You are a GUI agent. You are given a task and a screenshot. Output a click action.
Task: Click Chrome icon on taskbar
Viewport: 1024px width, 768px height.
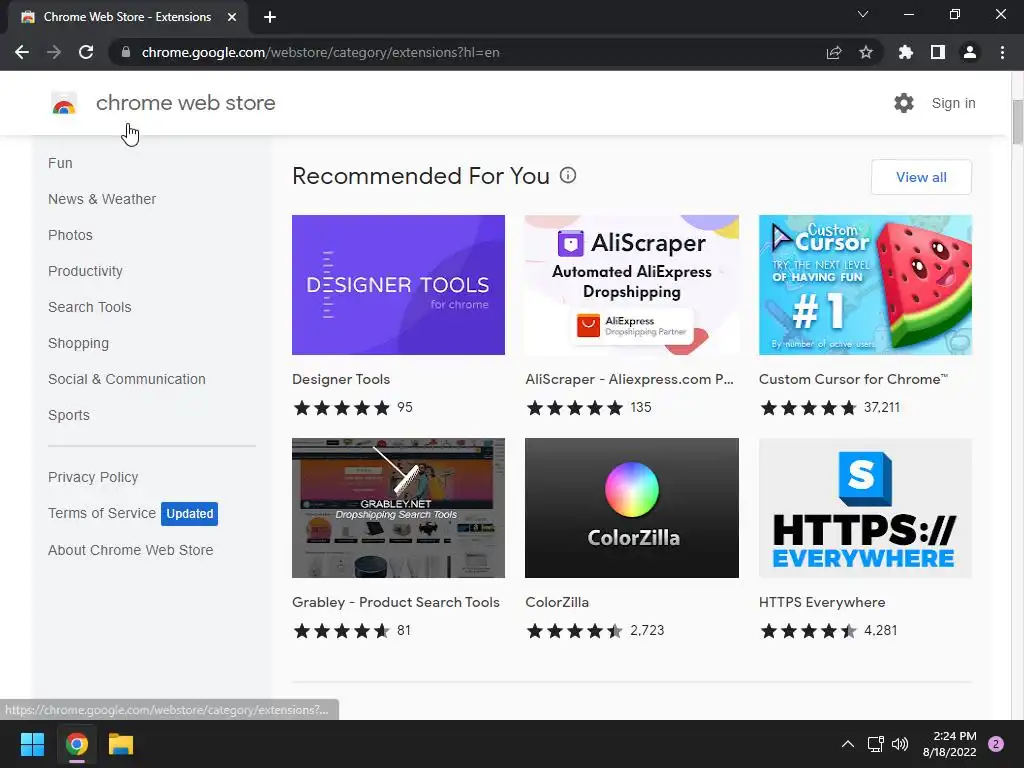tap(77, 744)
